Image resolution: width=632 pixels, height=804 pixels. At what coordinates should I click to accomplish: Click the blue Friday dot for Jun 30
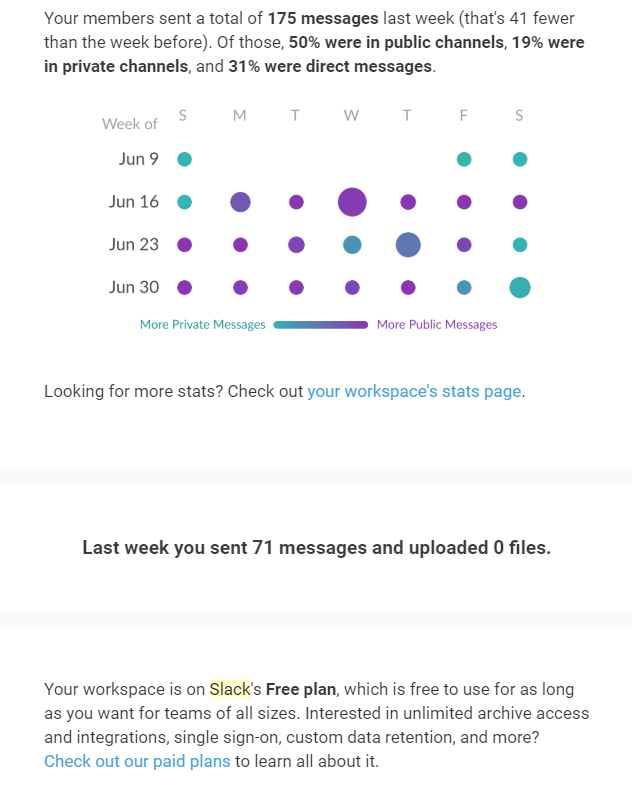[464, 287]
